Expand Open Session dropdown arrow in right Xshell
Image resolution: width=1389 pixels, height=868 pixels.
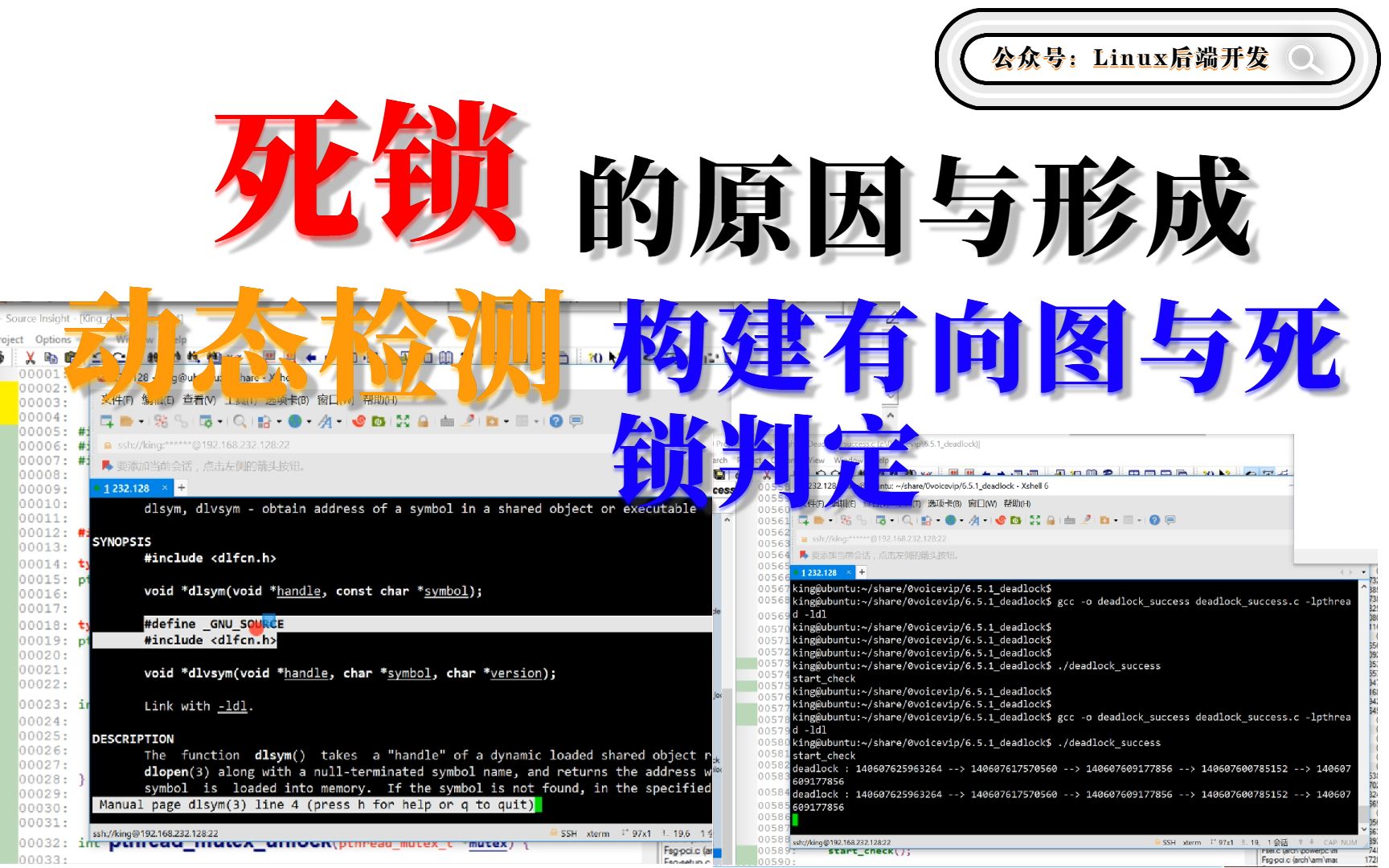click(x=830, y=520)
